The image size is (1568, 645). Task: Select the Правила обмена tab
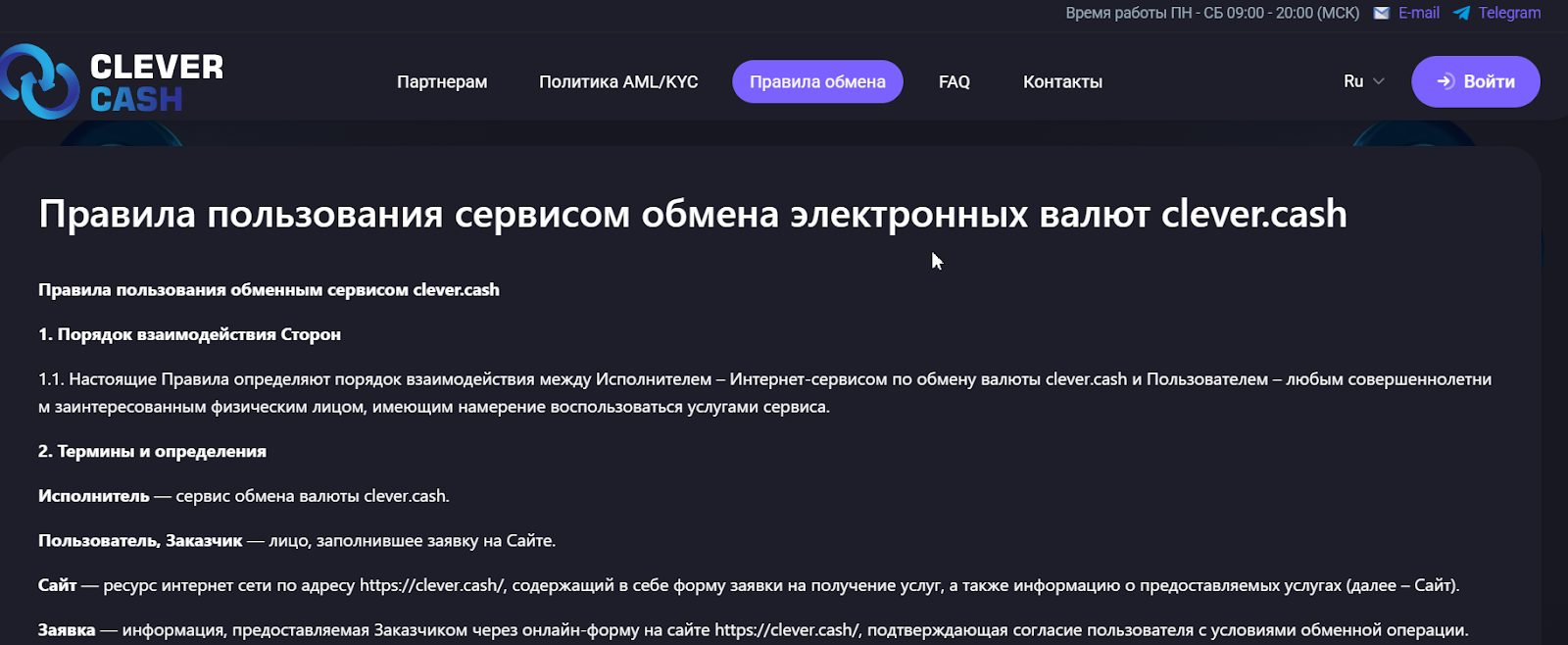(x=817, y=81)
